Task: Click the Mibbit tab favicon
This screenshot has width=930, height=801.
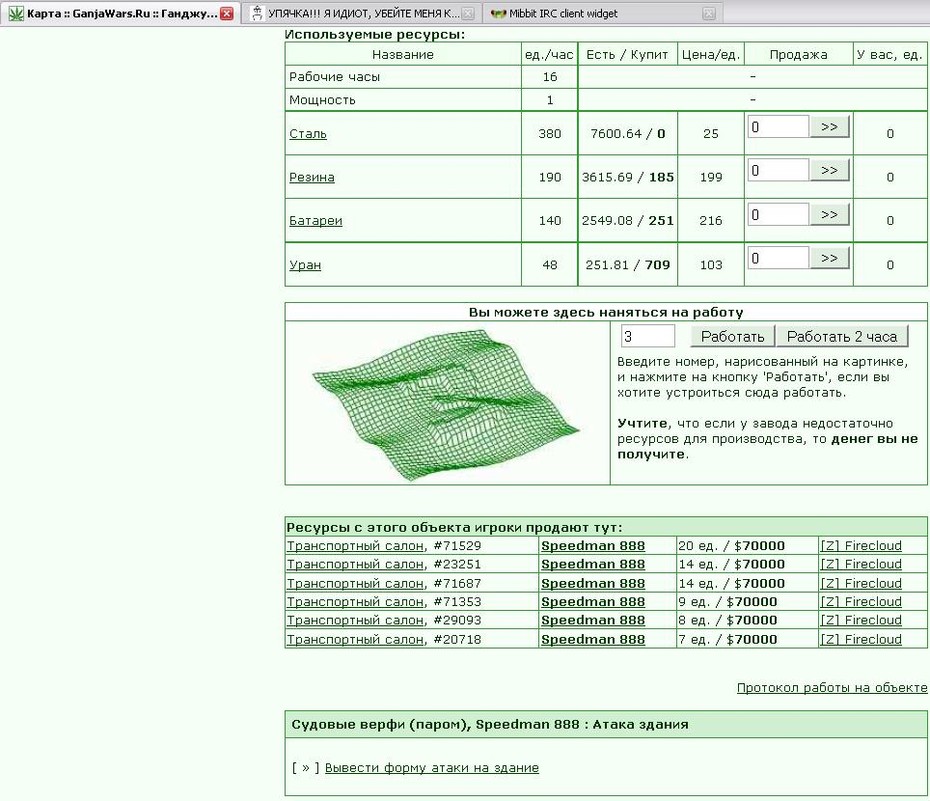Action: coord(499,13)
